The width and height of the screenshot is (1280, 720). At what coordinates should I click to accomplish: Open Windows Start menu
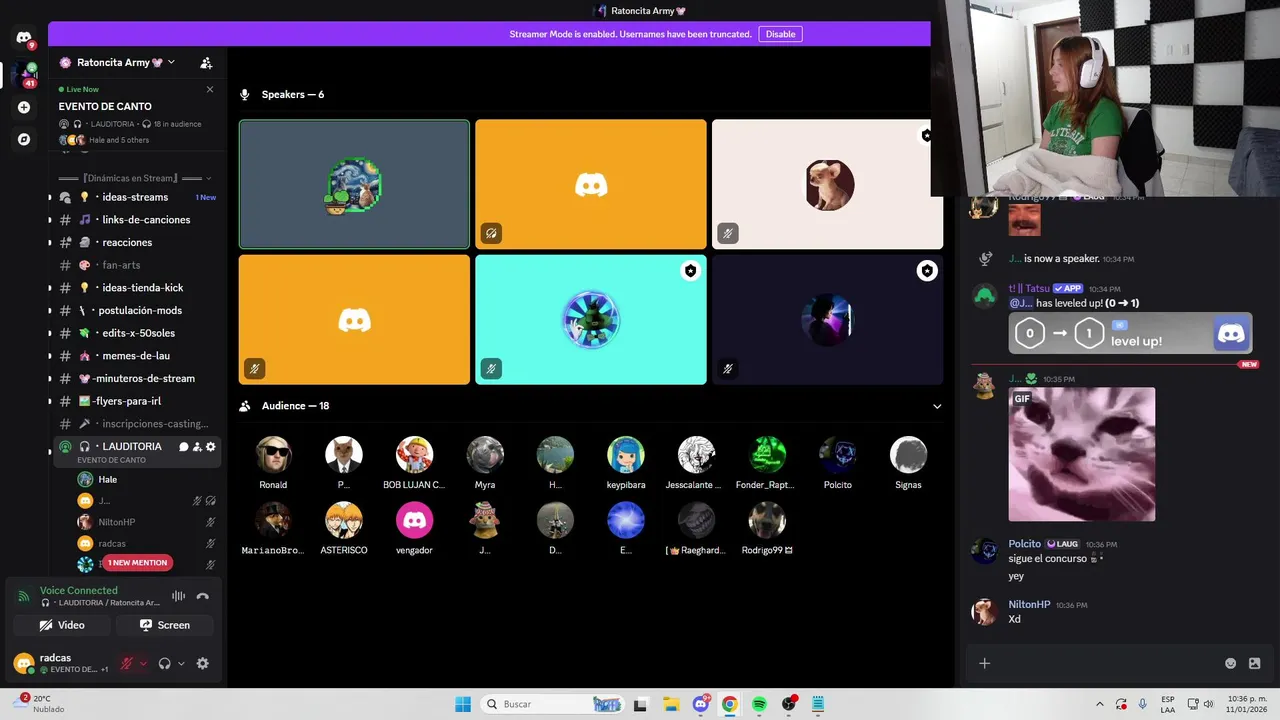(x=463, y=704)
